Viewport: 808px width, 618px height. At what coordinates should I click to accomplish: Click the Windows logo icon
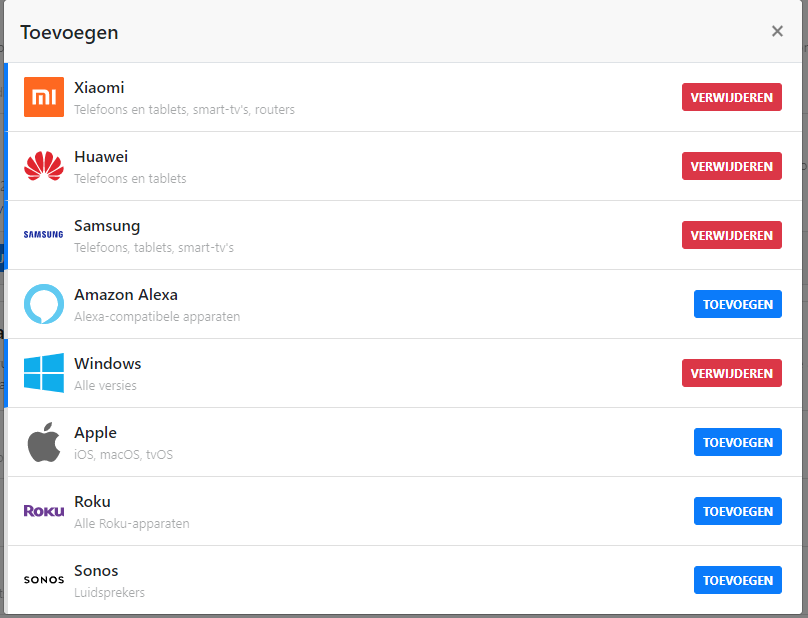coord(44,373)
